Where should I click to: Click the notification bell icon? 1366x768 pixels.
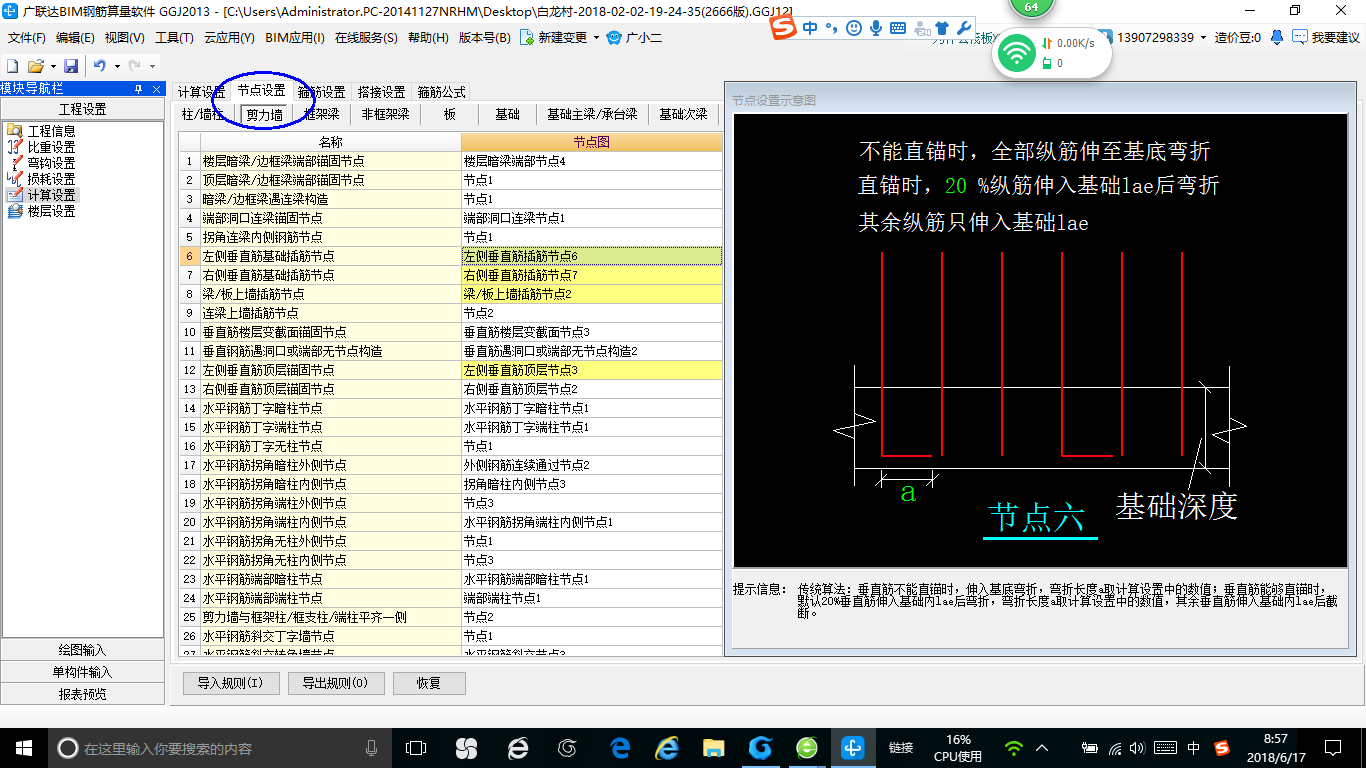[x=1277, y=38]
